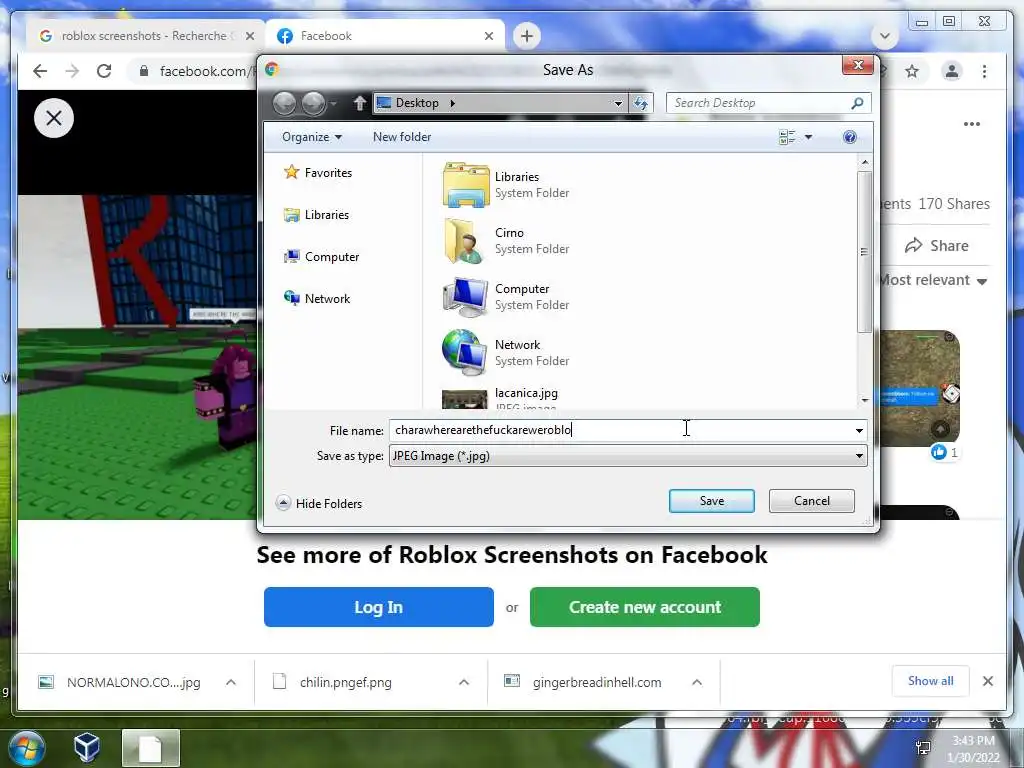Image resolution: width=1024 pixels, height=768 pixels.
Task: Click the Save As dialog forward arrow
Action: click(x=313, y=103)
